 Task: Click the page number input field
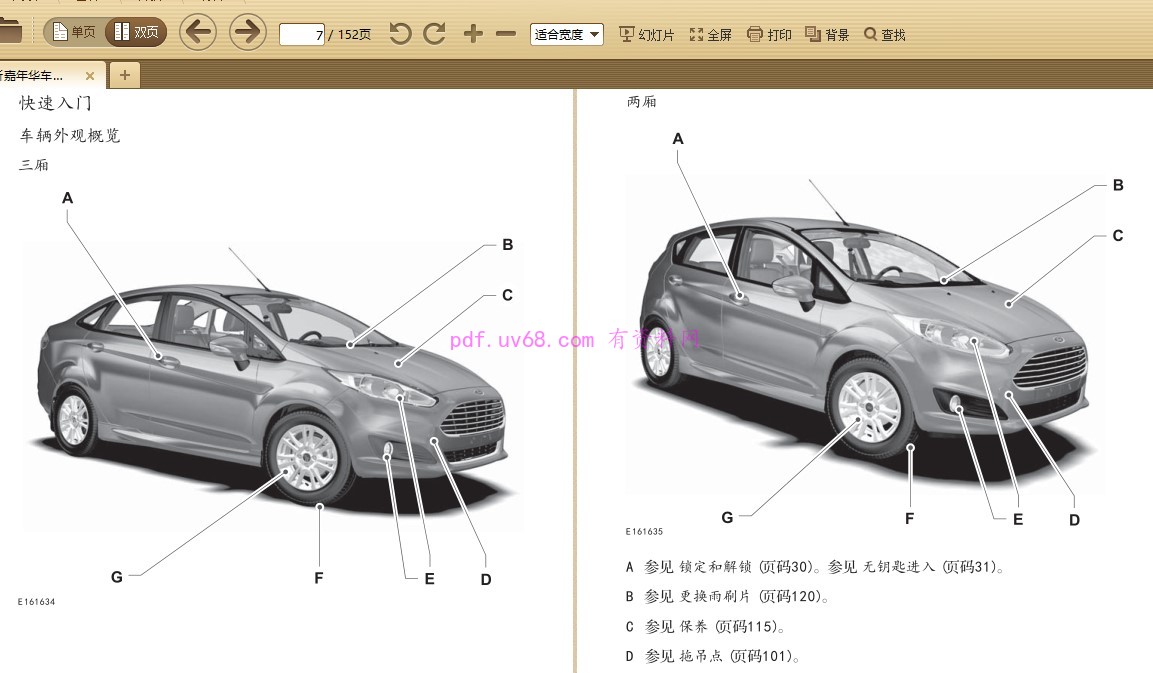coord(302,35)
